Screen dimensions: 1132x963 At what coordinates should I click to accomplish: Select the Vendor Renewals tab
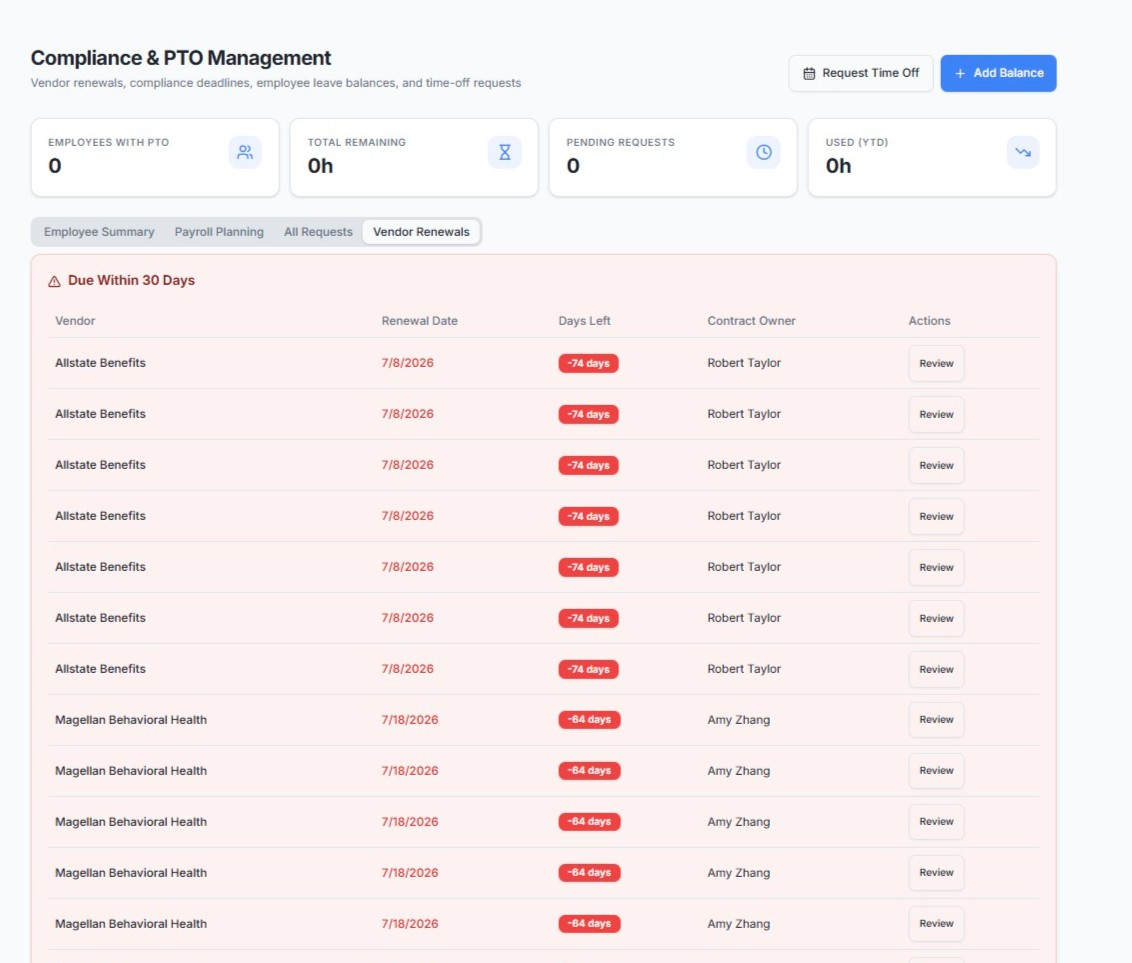click(421, 232)
